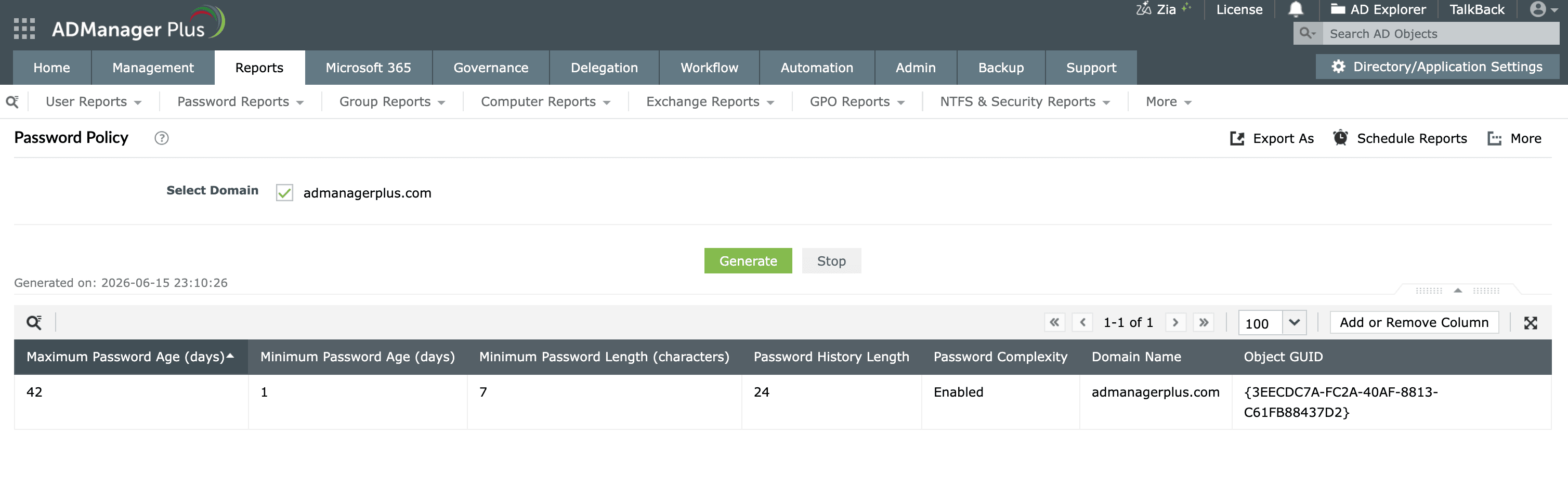Go to the previous results page
Viewport: 1568px width, 498px height.
[x=1082, y=322]
